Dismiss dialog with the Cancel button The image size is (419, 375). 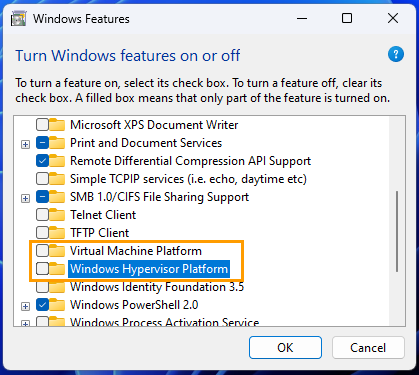(x=368, y=348)
